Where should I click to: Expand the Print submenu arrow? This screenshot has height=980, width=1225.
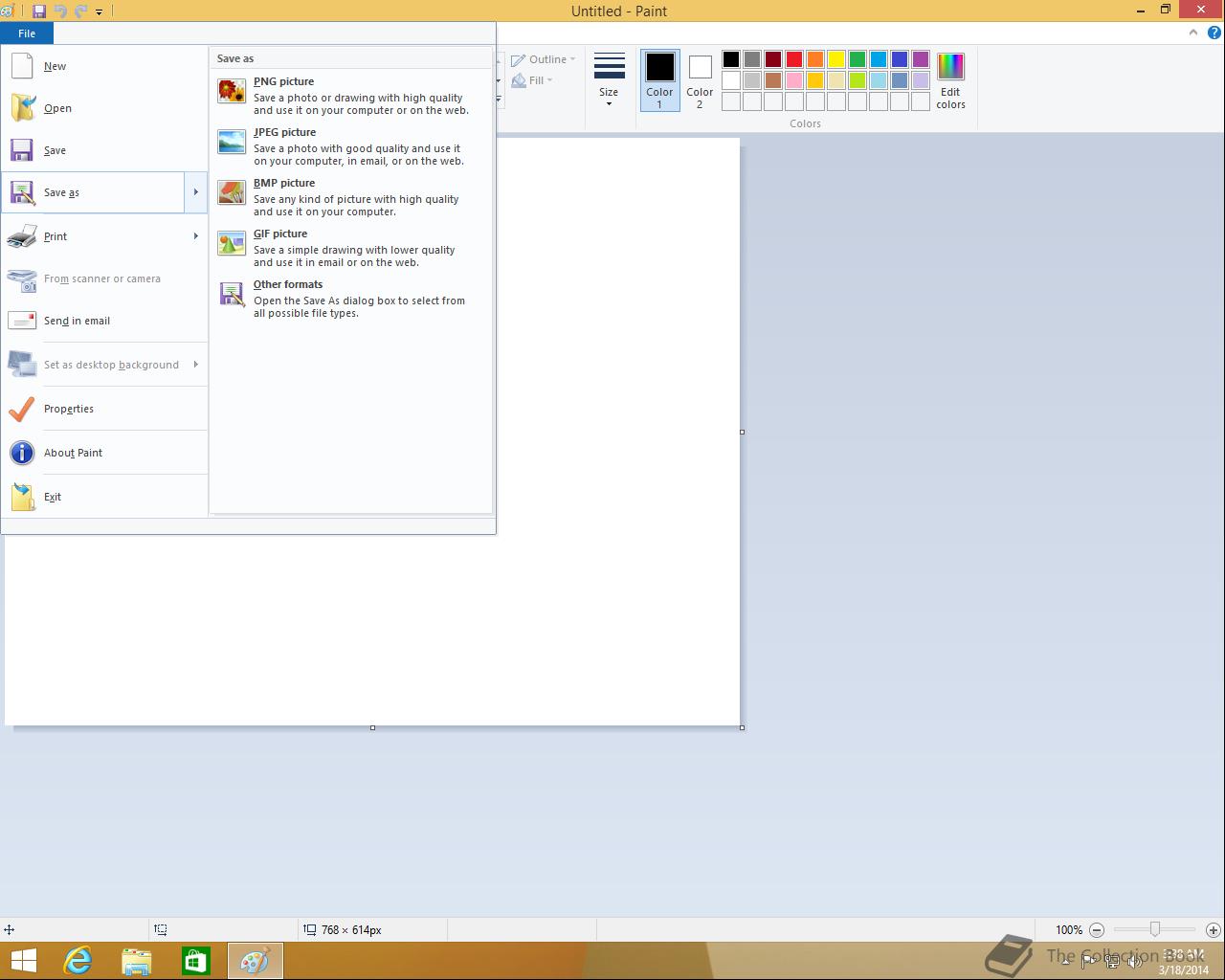click(195, 236)
